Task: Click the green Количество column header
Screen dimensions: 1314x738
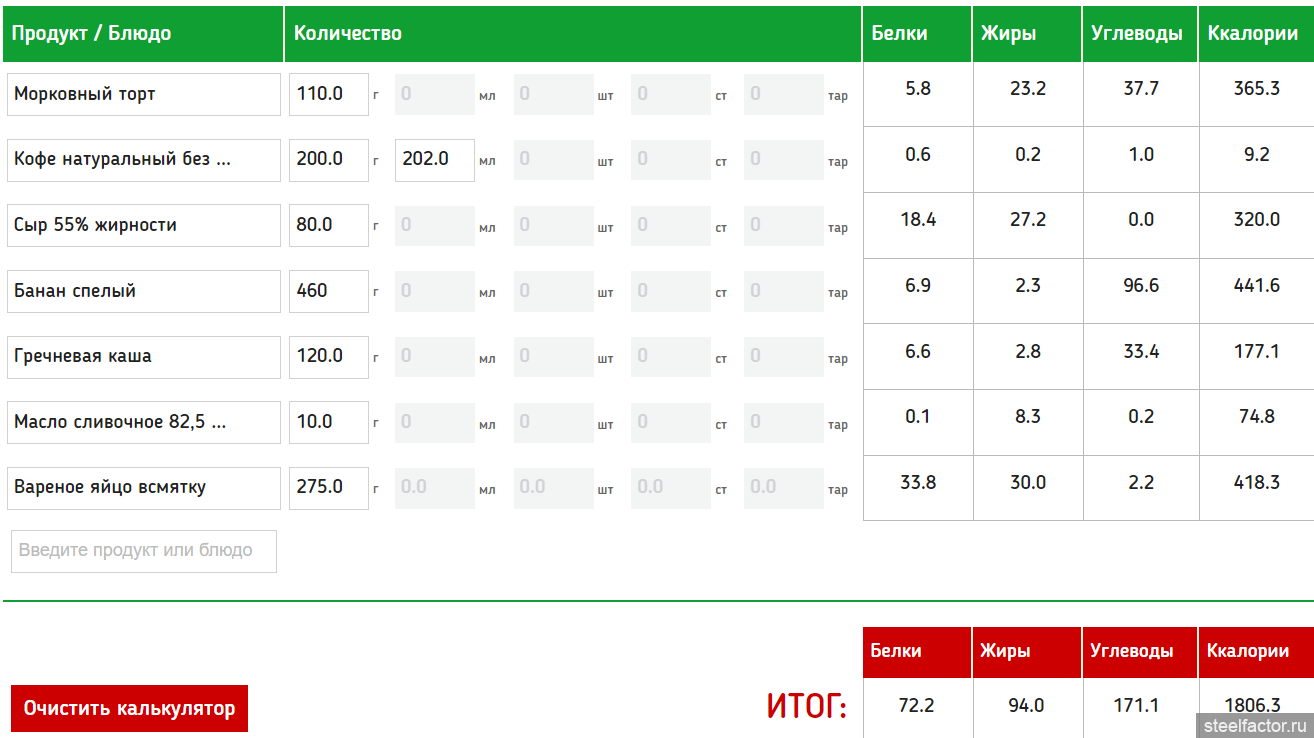Action: tap(573, 34)
